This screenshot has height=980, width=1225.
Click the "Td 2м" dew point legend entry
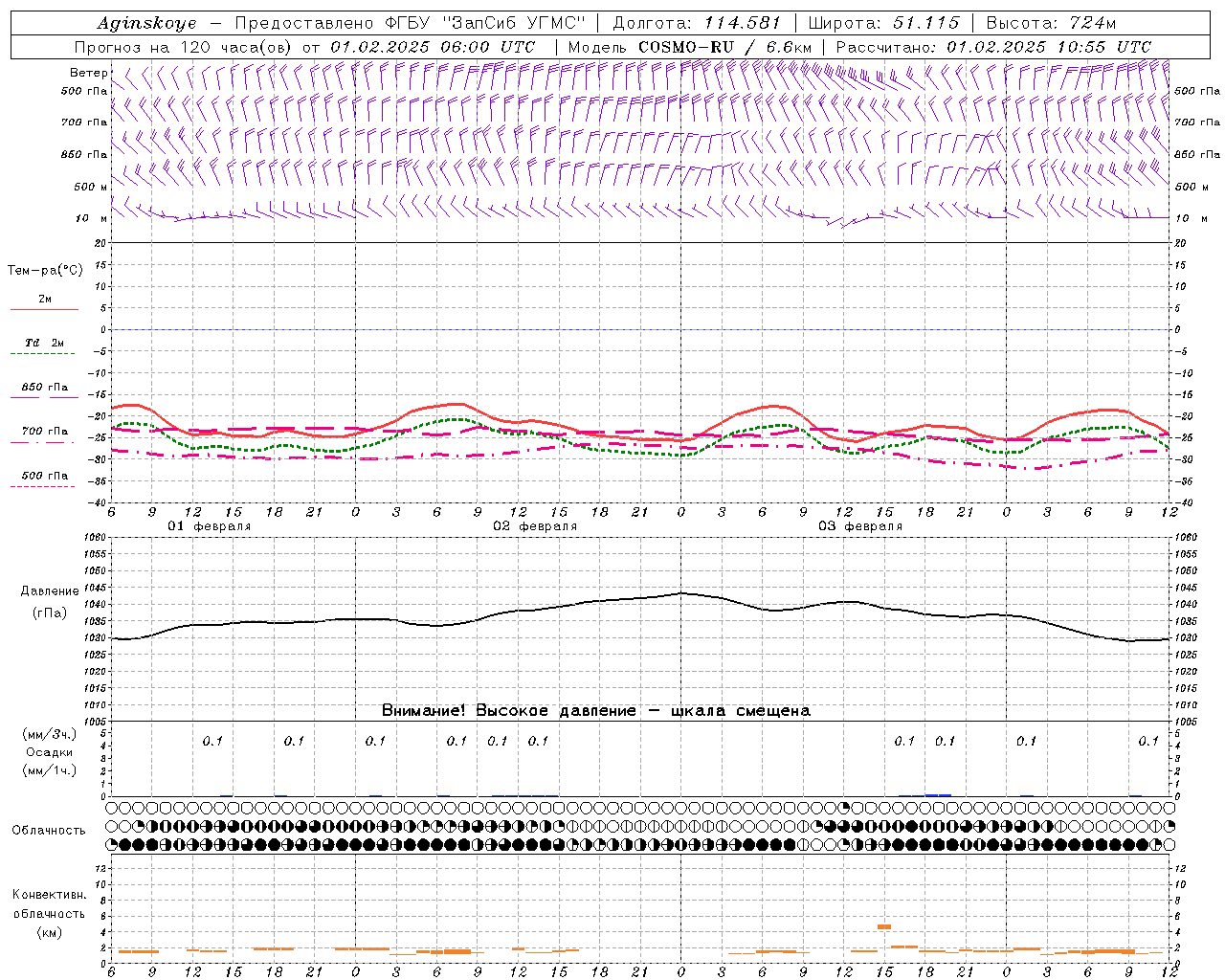pyautogui.click(x=45, y=343)
